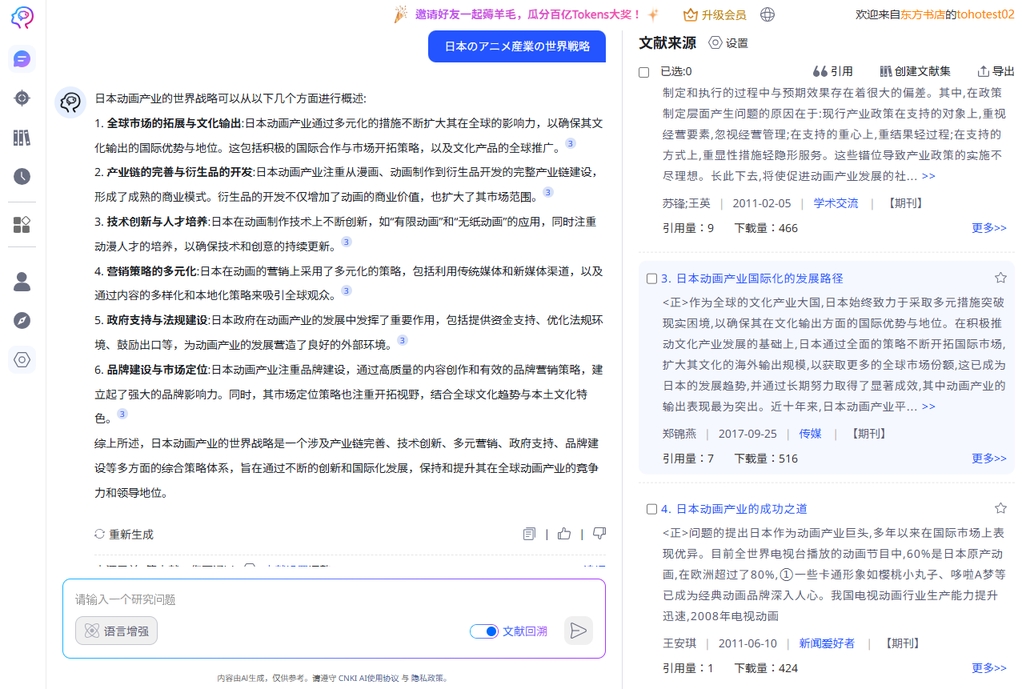The image size is (1022, 689).
Task: Focus the 请输入一个研究问题 input box
Action: [334, 600]
